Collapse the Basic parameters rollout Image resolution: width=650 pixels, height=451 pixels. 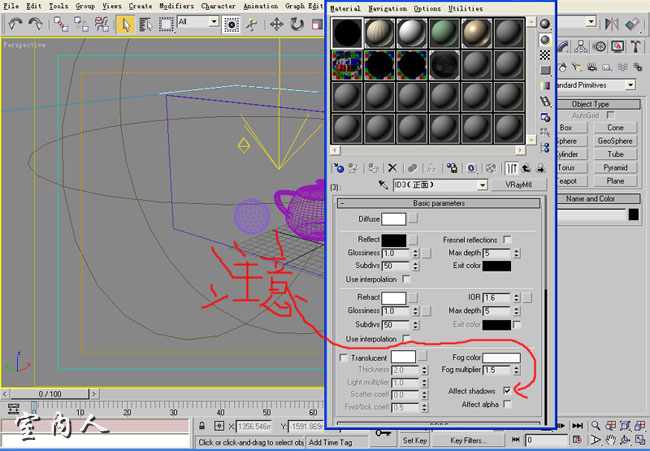coord(437,203)
